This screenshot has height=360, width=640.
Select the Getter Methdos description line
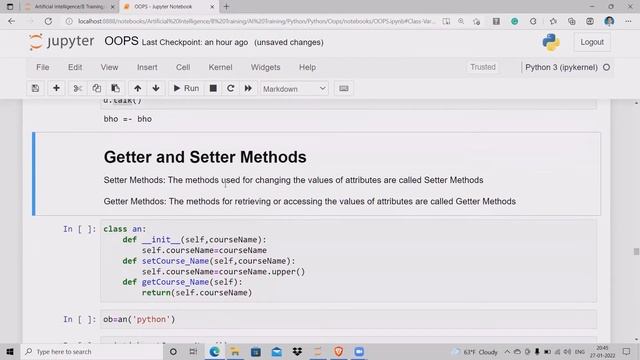[310, 201]
